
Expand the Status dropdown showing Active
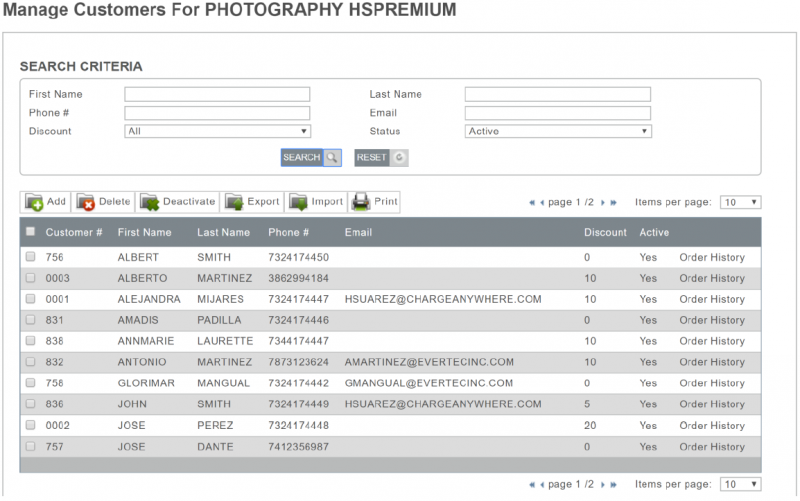pyautogui.click(x=558, y=131)
